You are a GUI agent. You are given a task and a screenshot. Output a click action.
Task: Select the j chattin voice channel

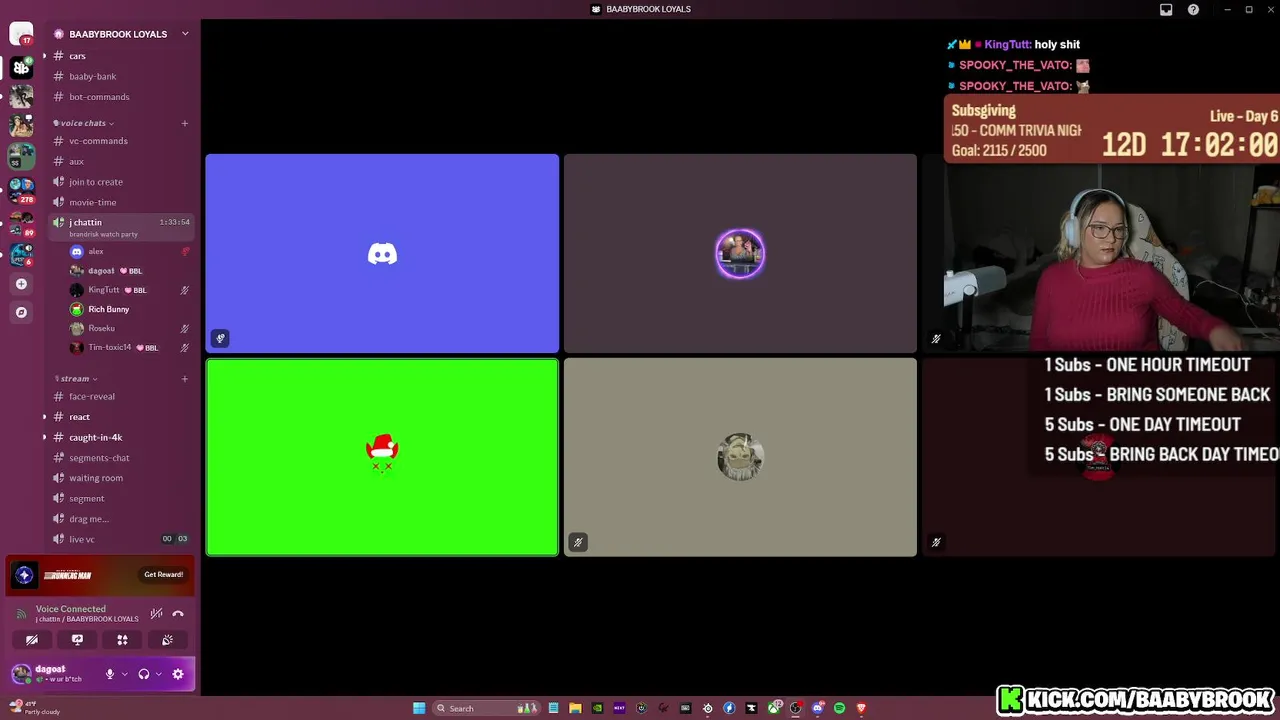point(120,227)
